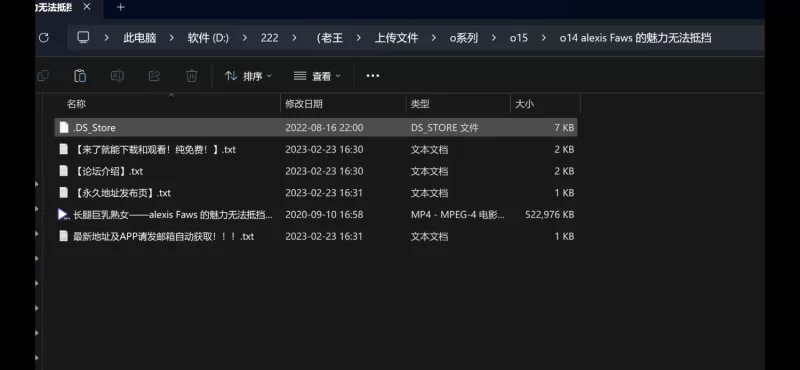Open the 查看 view dropdown
This screenshot has width=800, height=370.
tap(317, 76)
